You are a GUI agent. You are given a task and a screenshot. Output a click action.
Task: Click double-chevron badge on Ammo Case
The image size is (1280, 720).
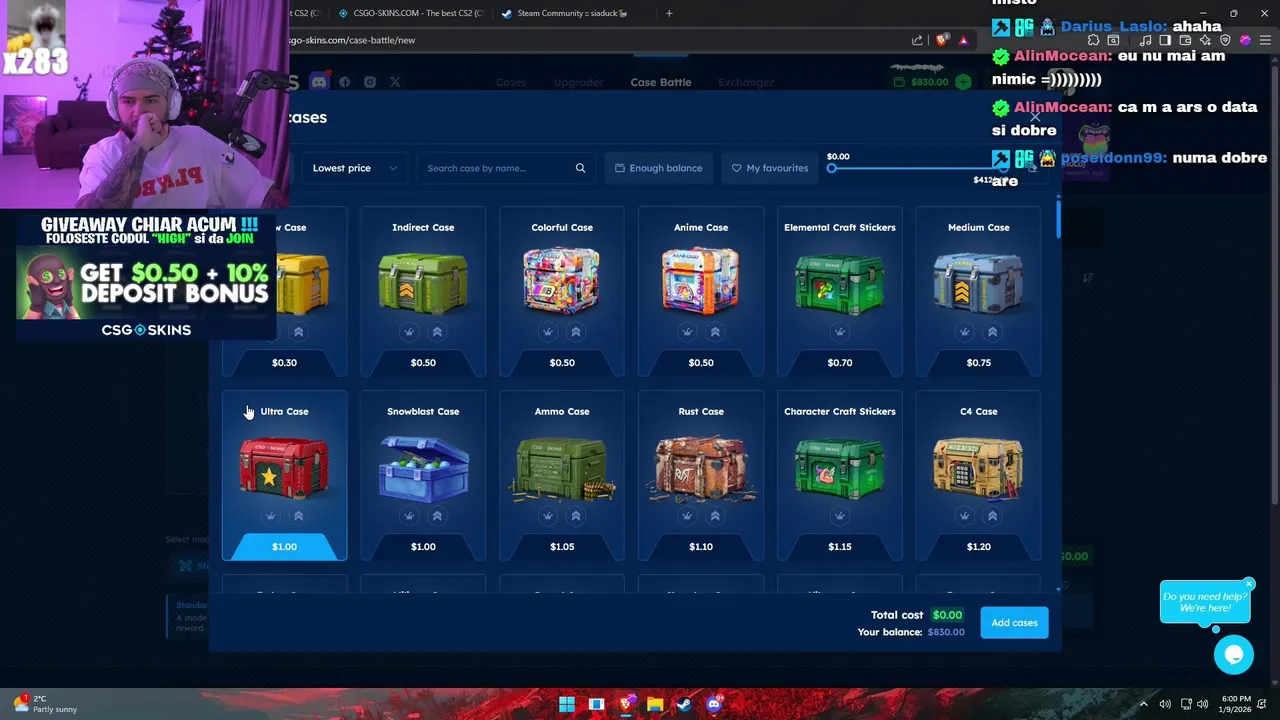click(576, 516)
